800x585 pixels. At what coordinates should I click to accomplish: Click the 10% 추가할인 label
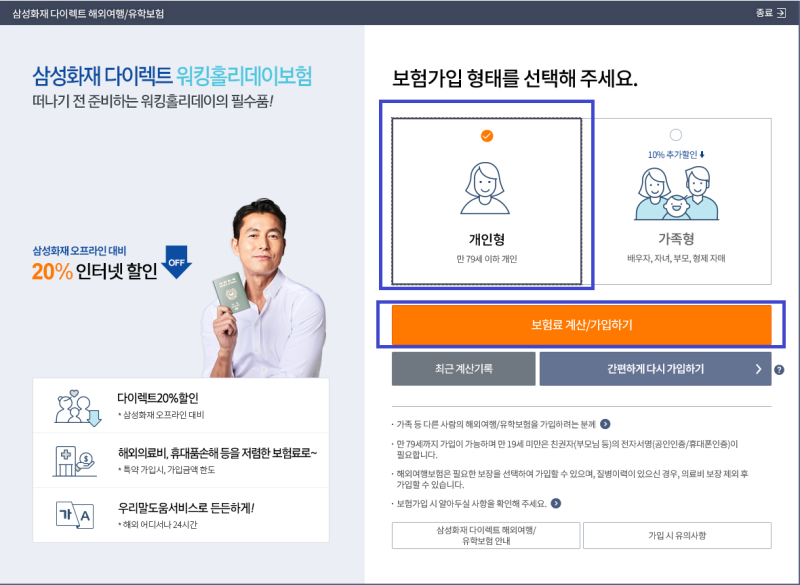tap(676, 155)
